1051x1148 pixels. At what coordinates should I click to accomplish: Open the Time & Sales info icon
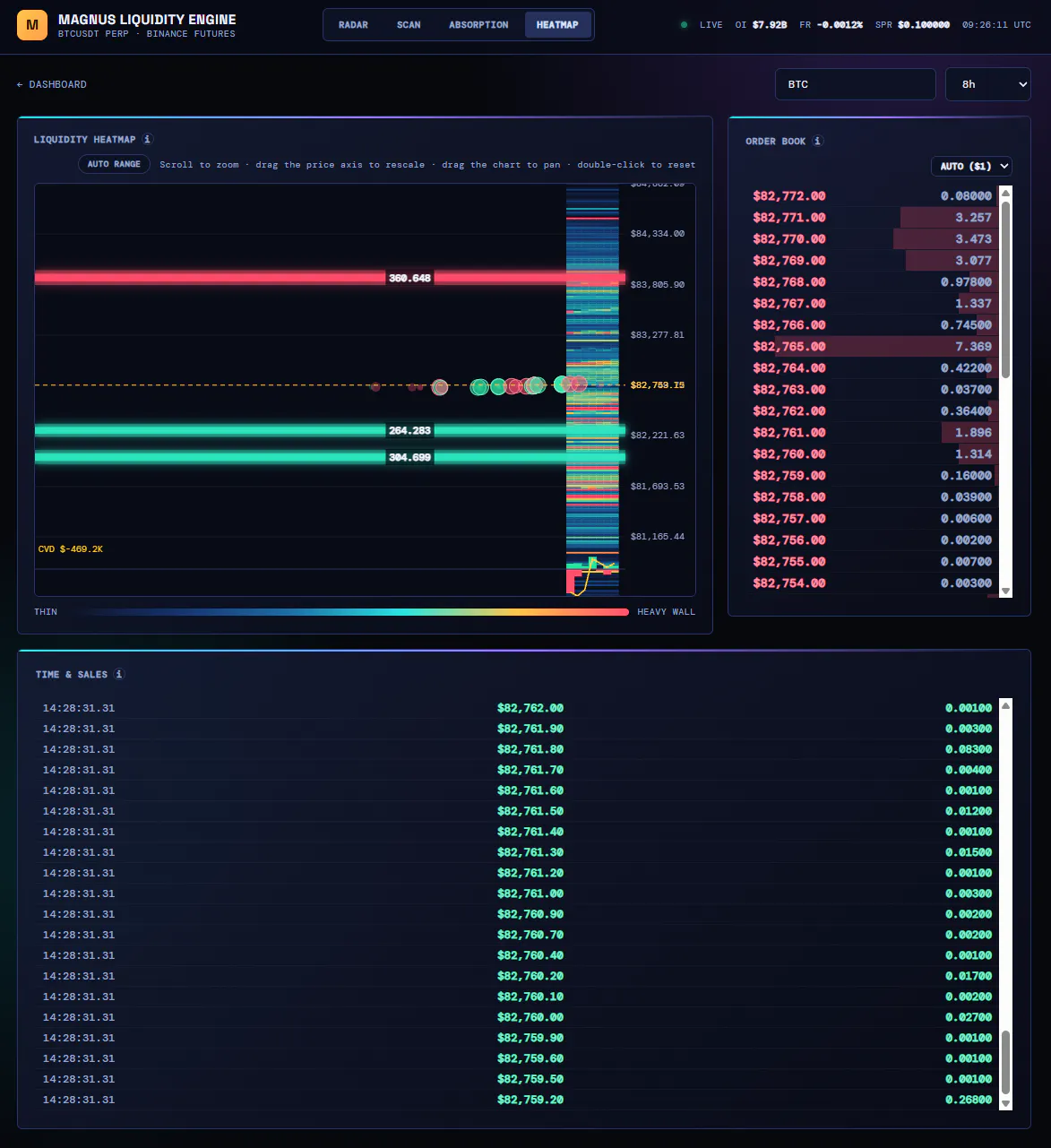click(119, 674)
